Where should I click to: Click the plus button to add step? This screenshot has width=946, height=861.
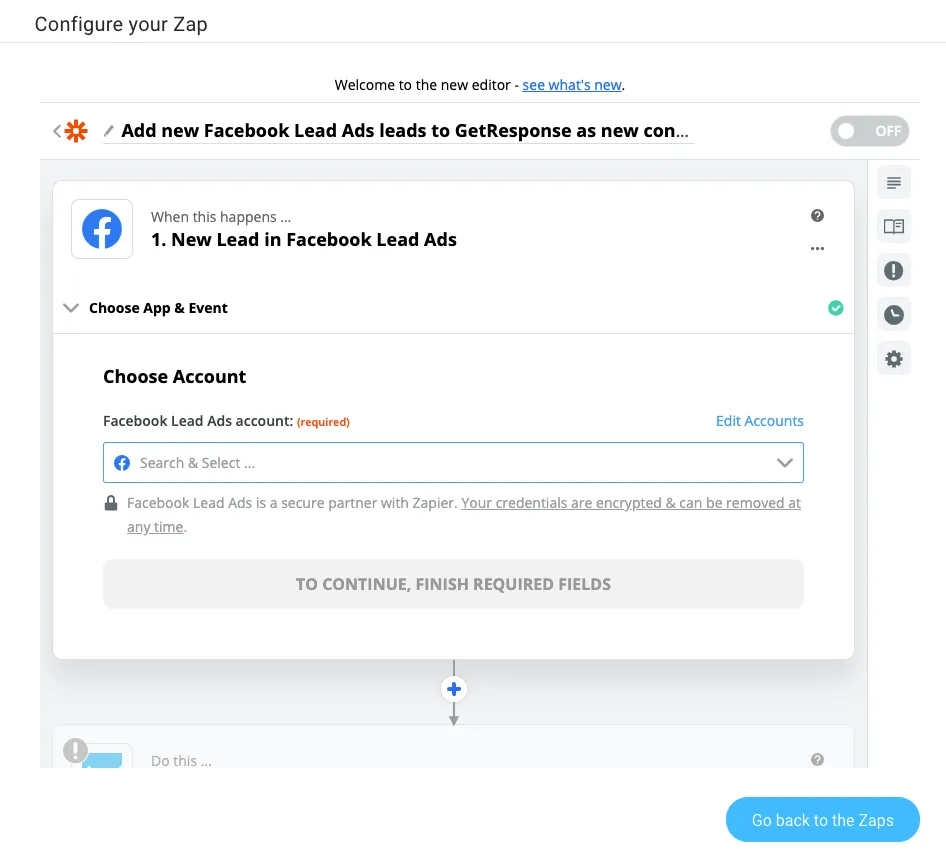[x=454, y=689]
